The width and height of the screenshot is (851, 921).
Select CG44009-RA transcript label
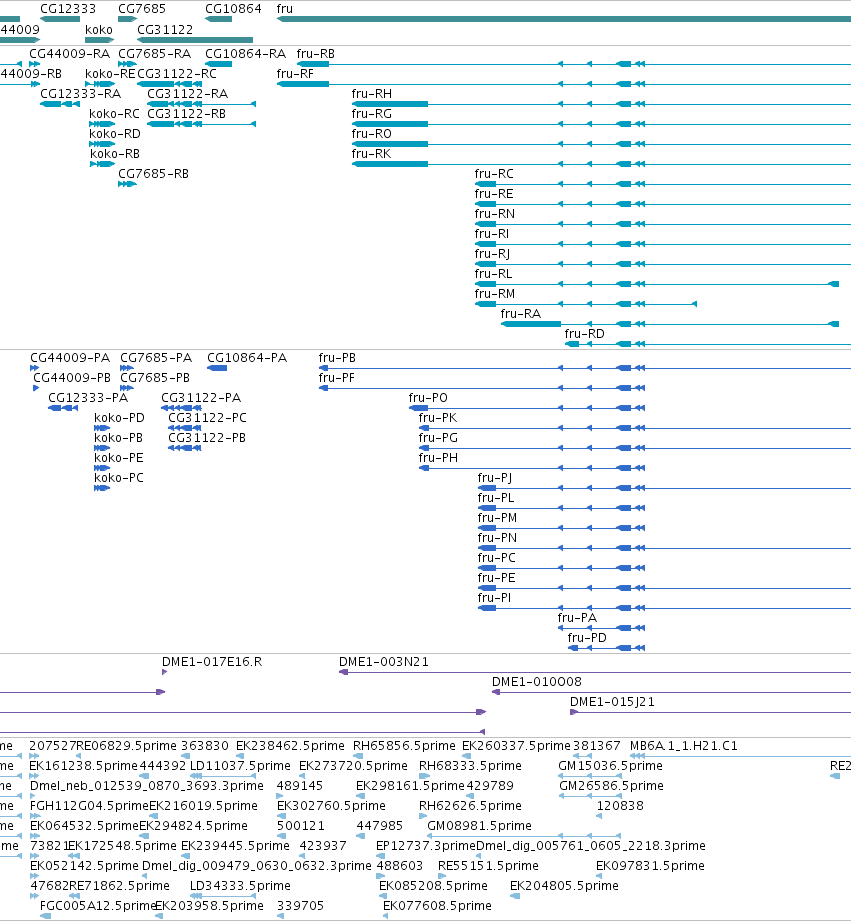69,53
